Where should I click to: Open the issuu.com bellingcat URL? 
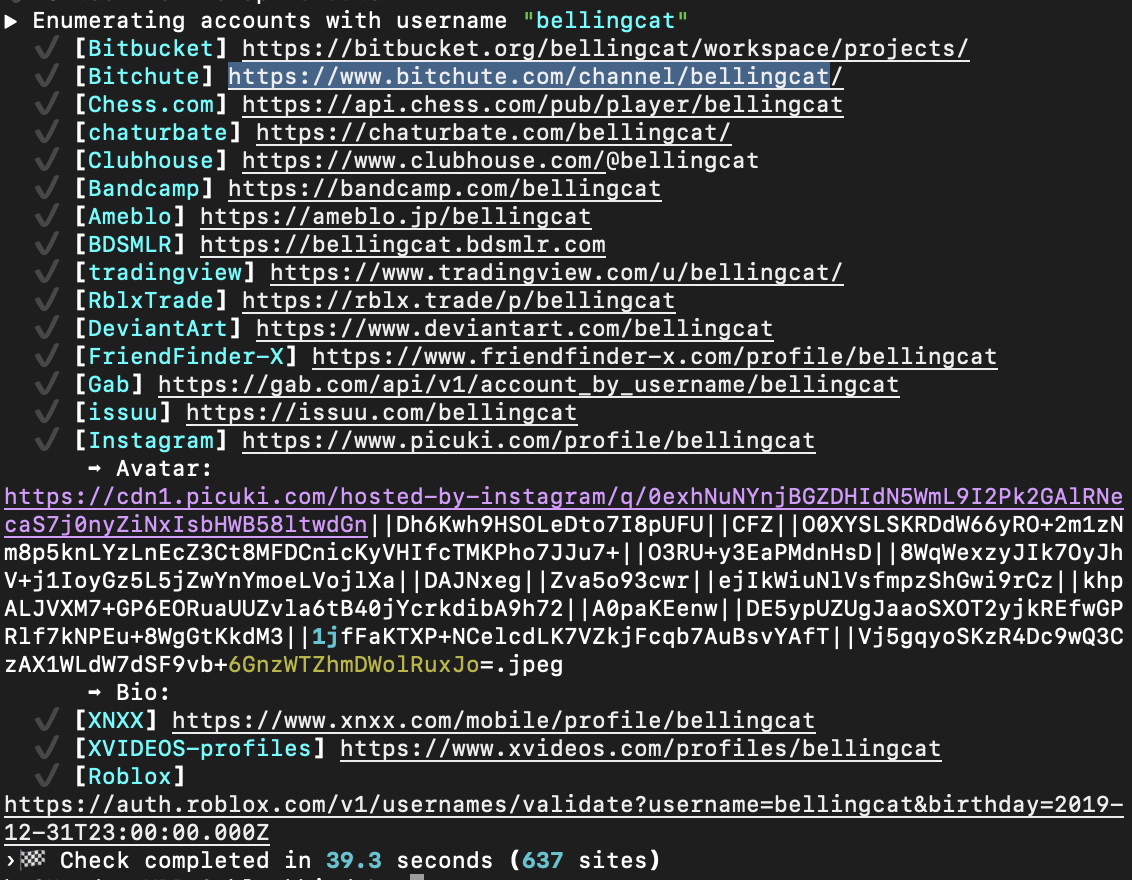pos(381,412)
